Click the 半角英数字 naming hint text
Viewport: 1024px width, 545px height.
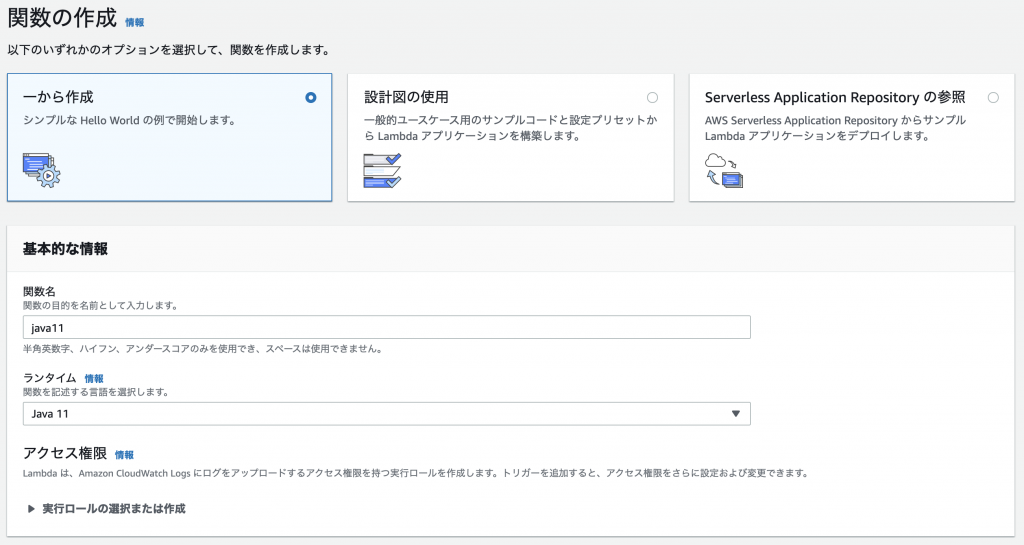point(202,349)
